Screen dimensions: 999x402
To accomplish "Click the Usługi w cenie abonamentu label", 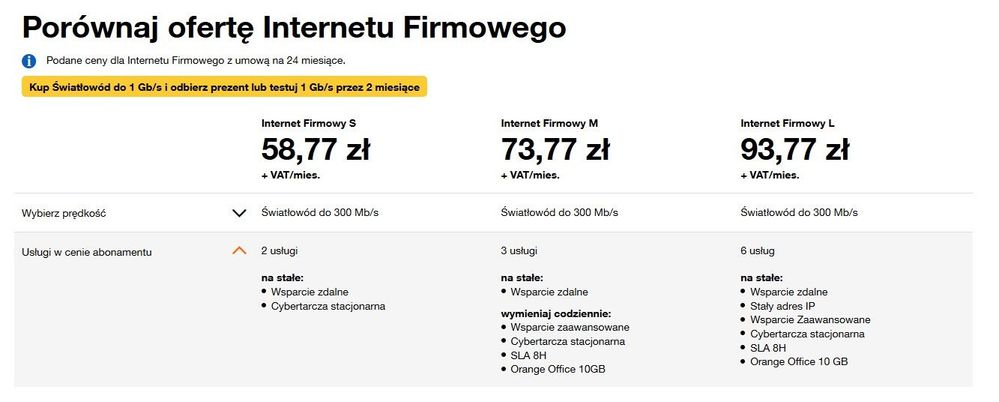I will (86, 251).
